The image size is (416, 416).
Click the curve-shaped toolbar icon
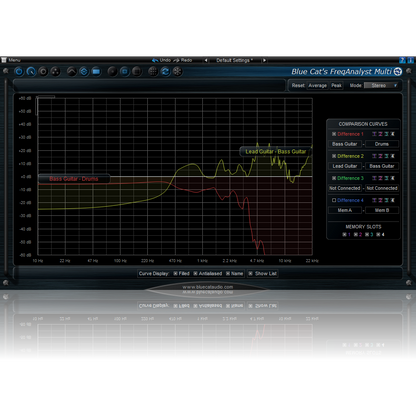(72, 71)
